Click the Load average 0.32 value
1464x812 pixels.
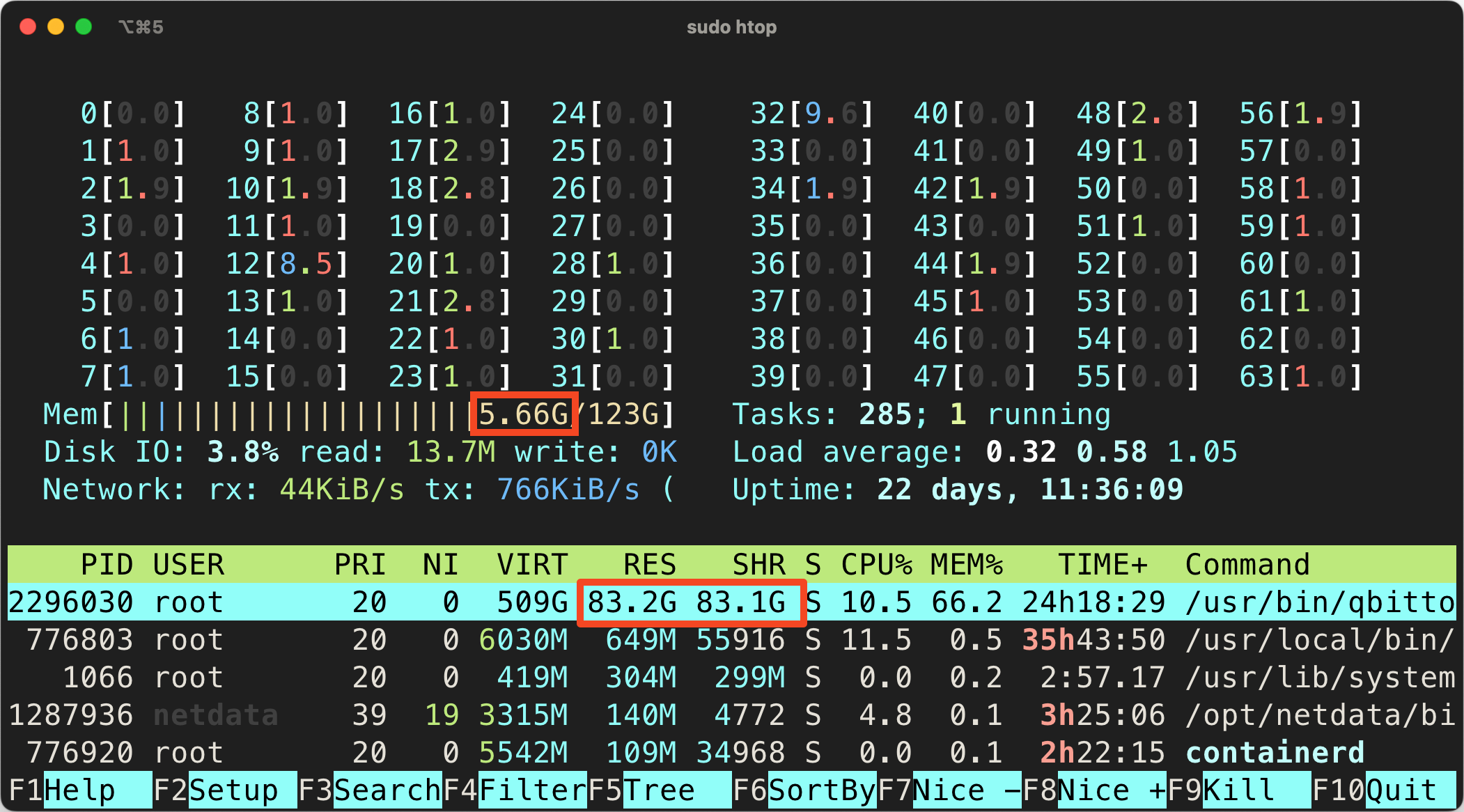point(1022,452)
